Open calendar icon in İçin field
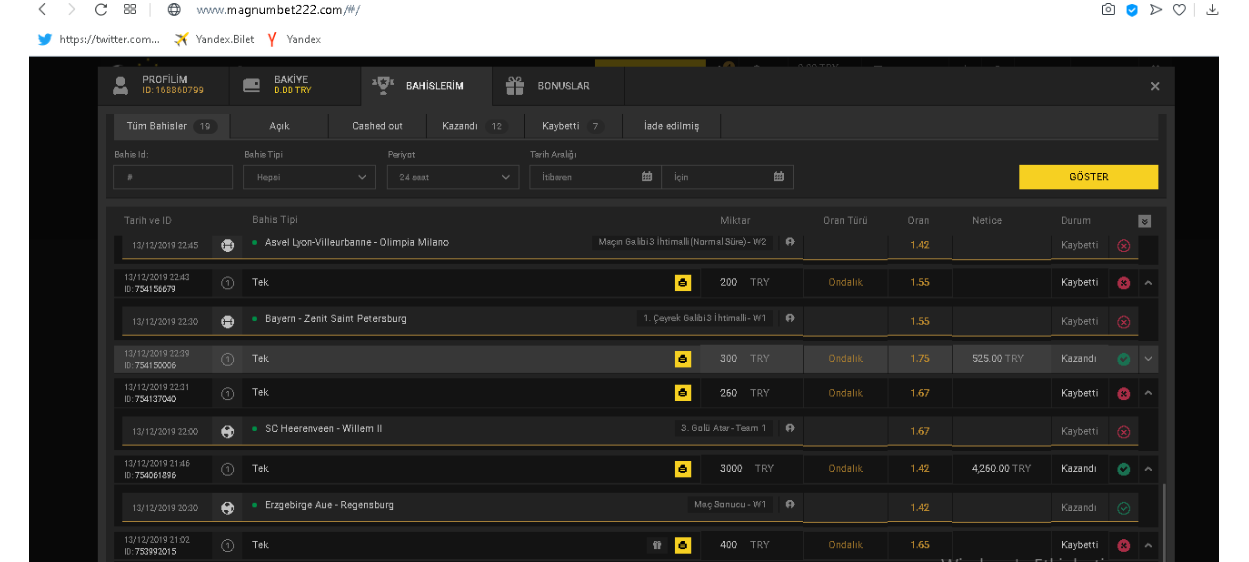The image size is (1249, 562). 779,177
